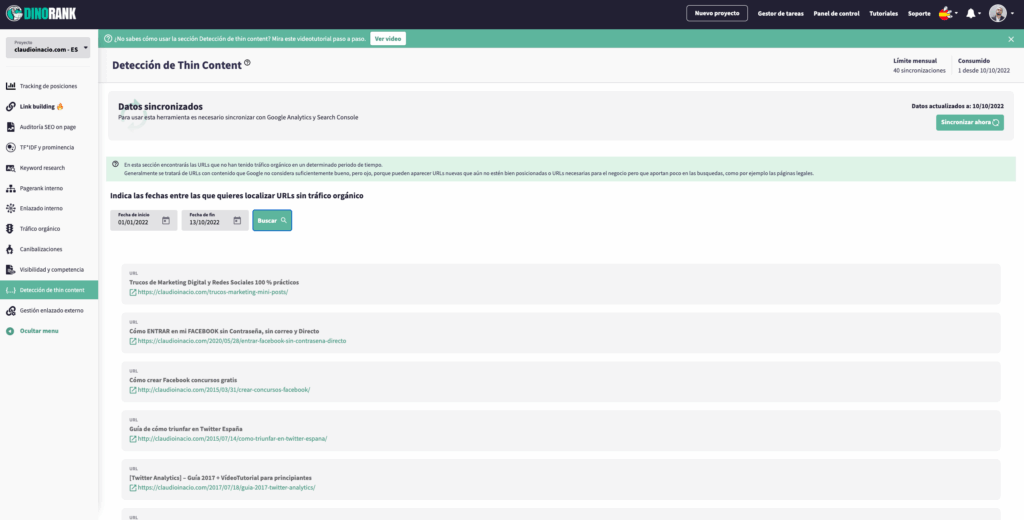The height and width of the screenshot is (520, 1024).
Task: Click help icon next to Detección de Thin Content
Action: [247, 63]
